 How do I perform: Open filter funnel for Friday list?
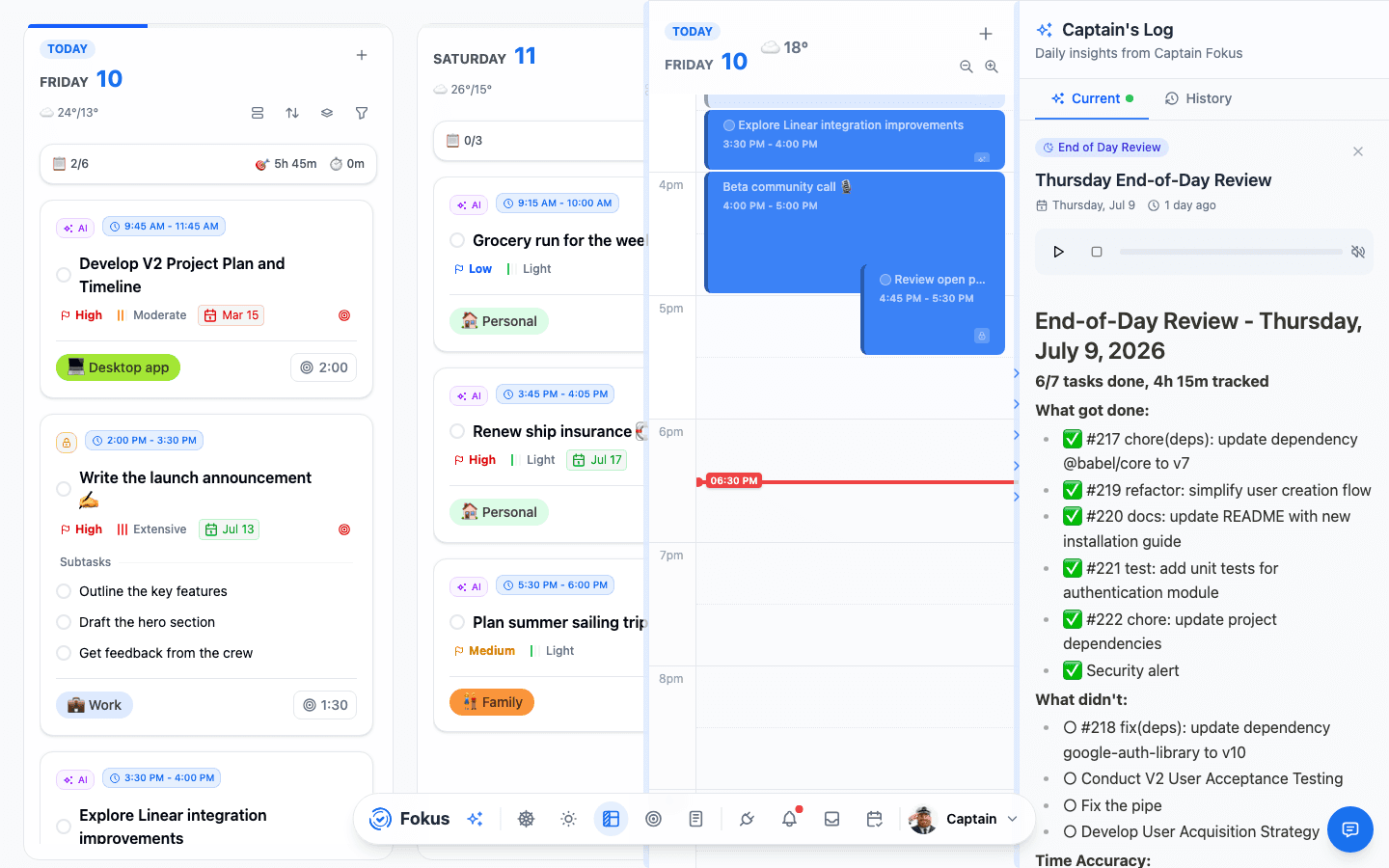pos(362,113)
